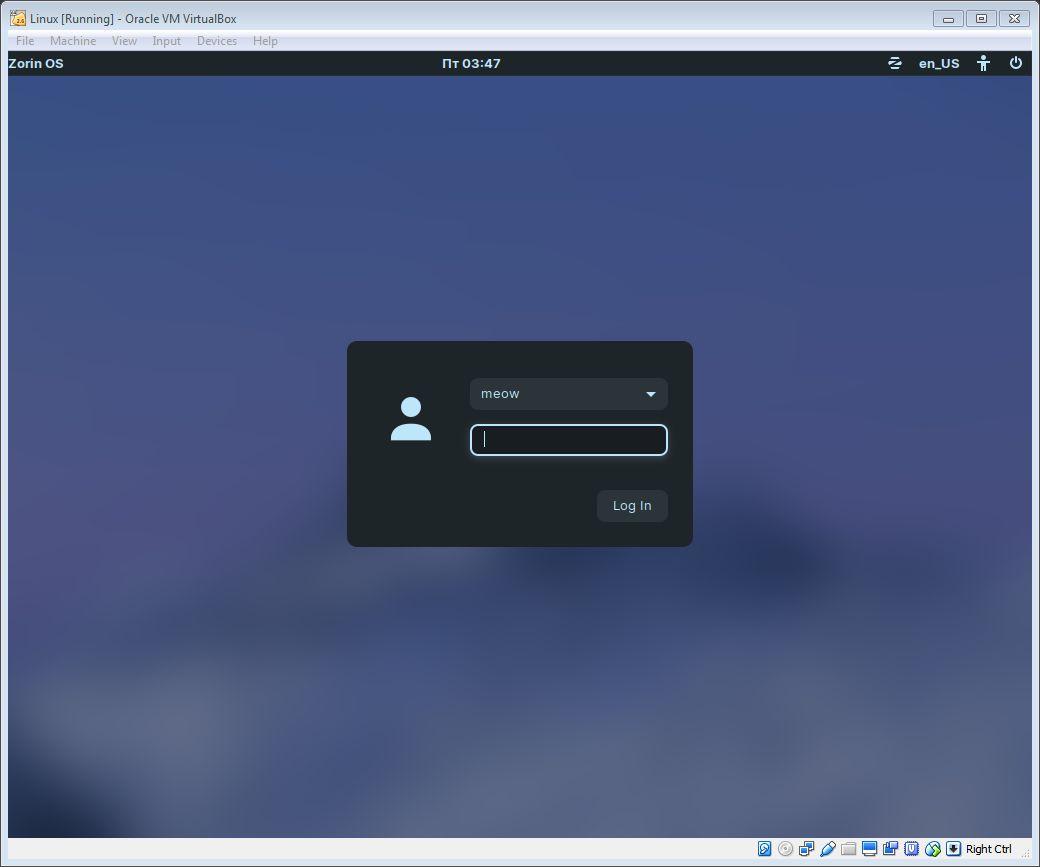Click the USB devices status icon
Image resolution: width=1040 pixels, height=867 pixels.
[x=828, y=849]
